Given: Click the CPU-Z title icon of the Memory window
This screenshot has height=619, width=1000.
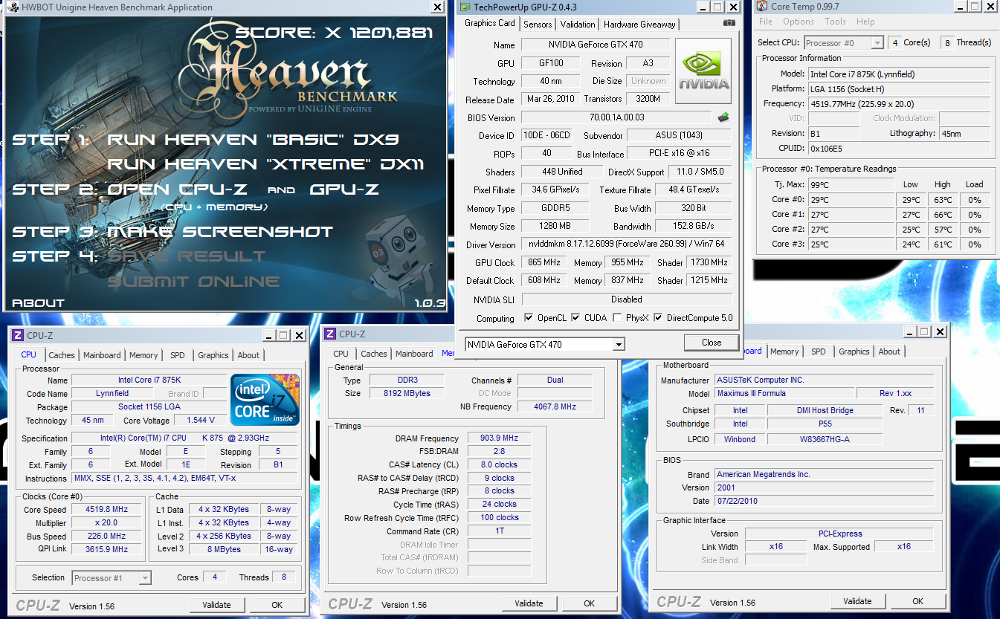Looking at the screenshot, I should 330,334.
